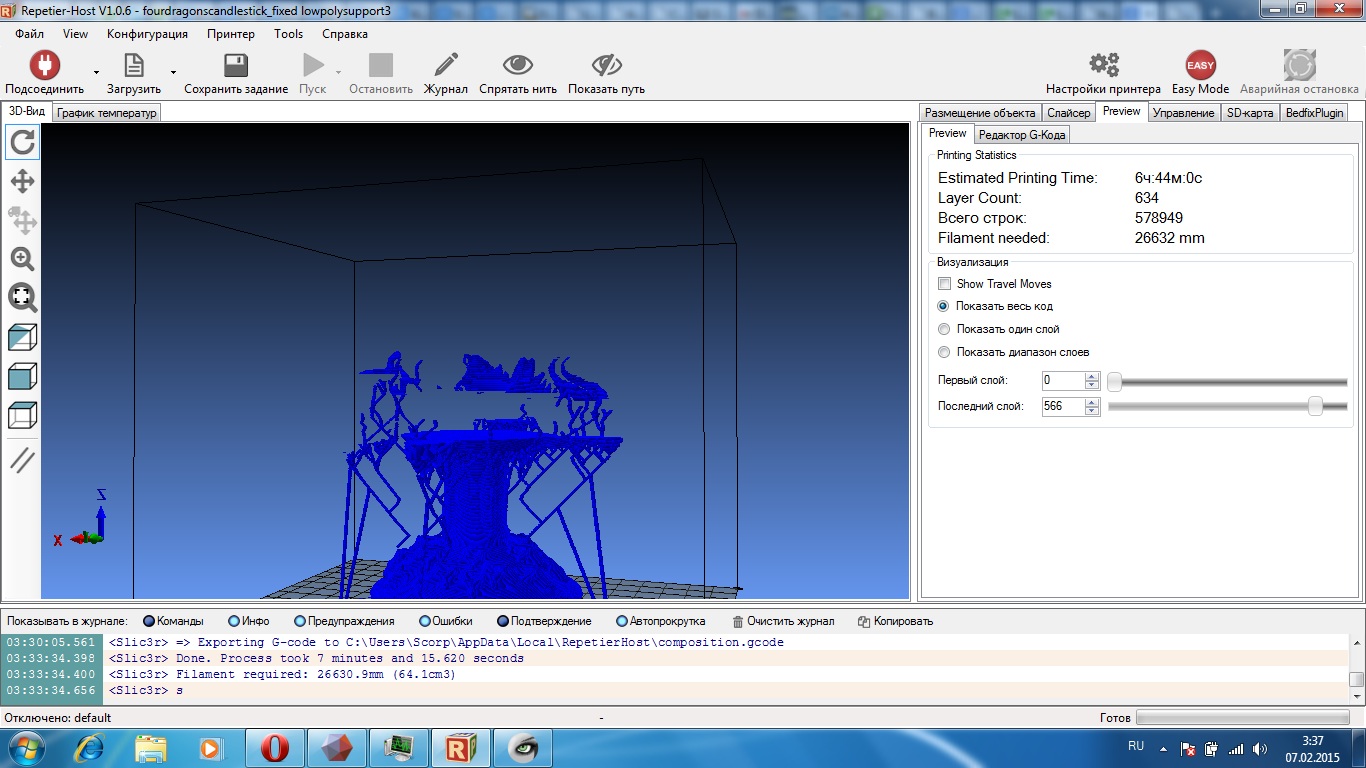The width and height of the screenshot is (1366, 768).
Task: Click the last layer slider handle
Action: tap(1315, 406)
